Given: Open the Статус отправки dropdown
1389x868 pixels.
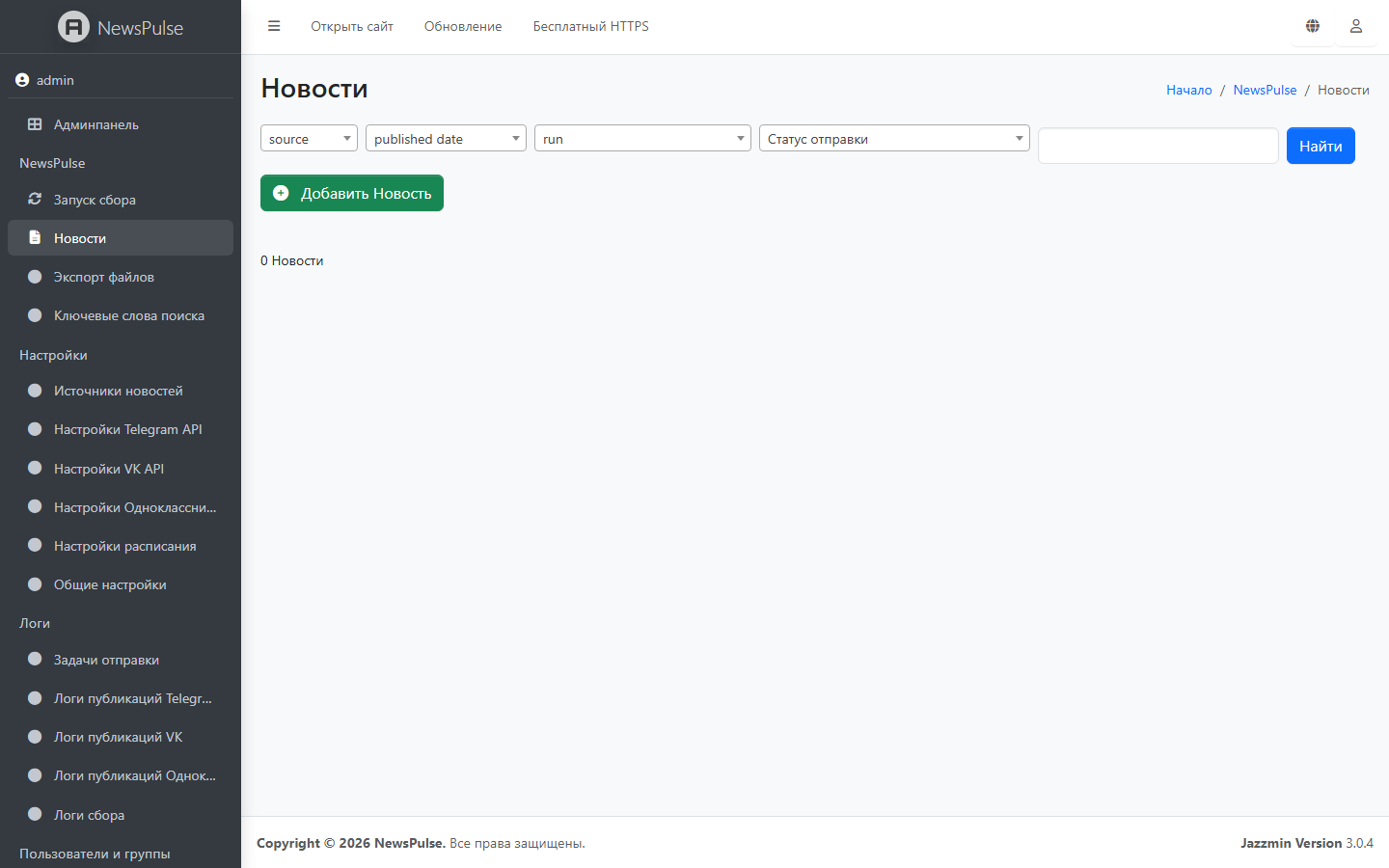Looking at the screenshot, I should [x=894, y=139].
